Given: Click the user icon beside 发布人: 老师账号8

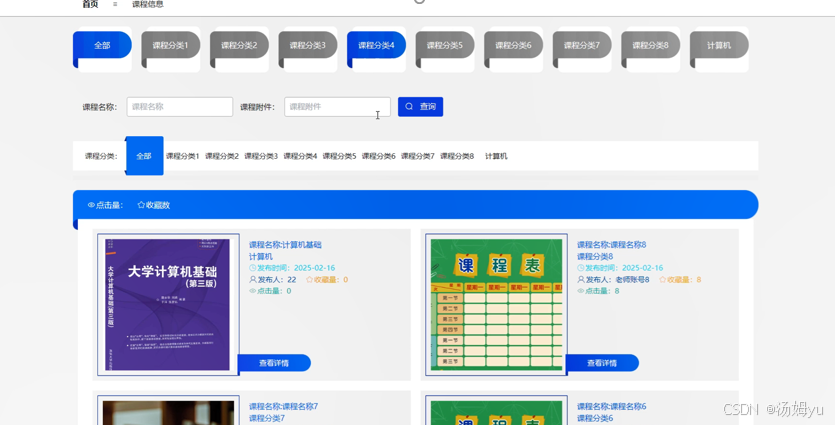Looking at the screenshot, I should (581, 280).
